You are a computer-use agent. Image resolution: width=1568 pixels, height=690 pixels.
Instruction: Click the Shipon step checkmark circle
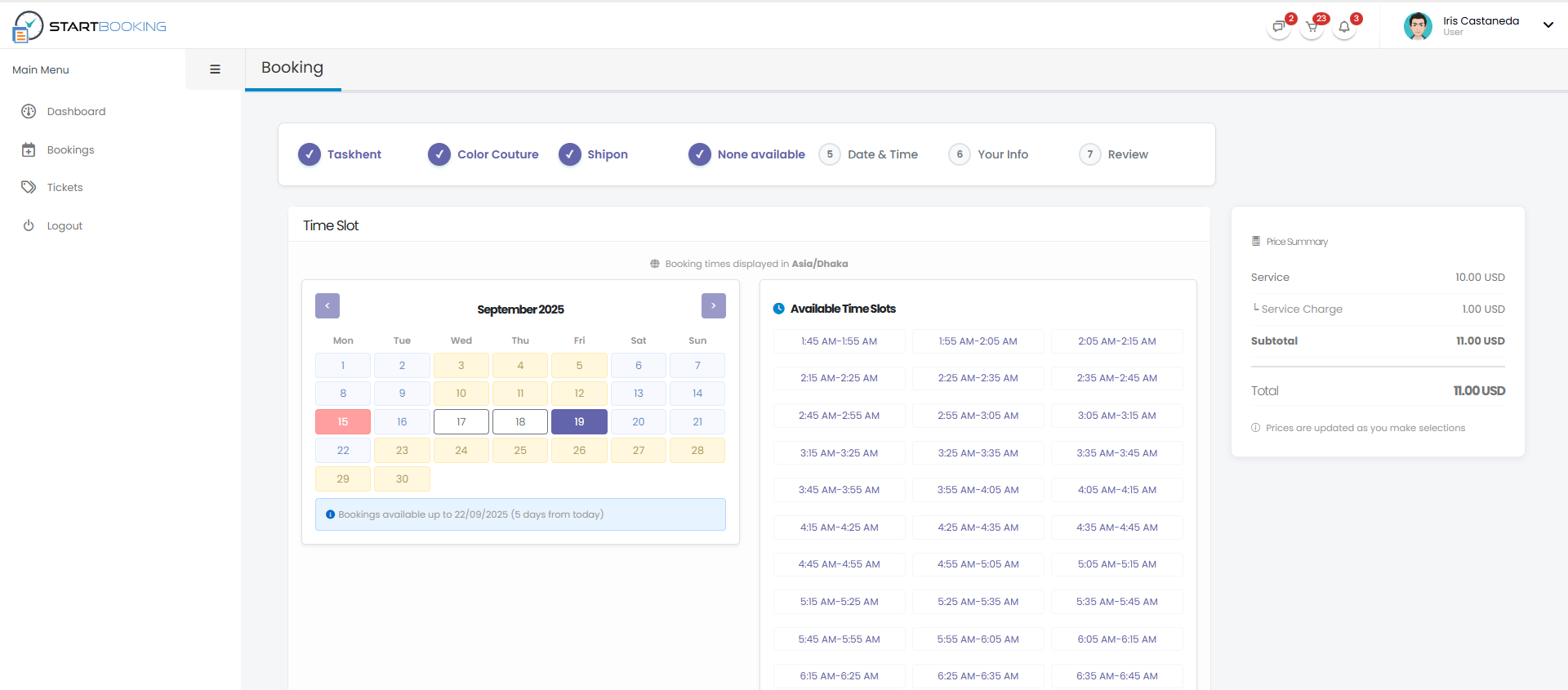click(x=569, y=154)
